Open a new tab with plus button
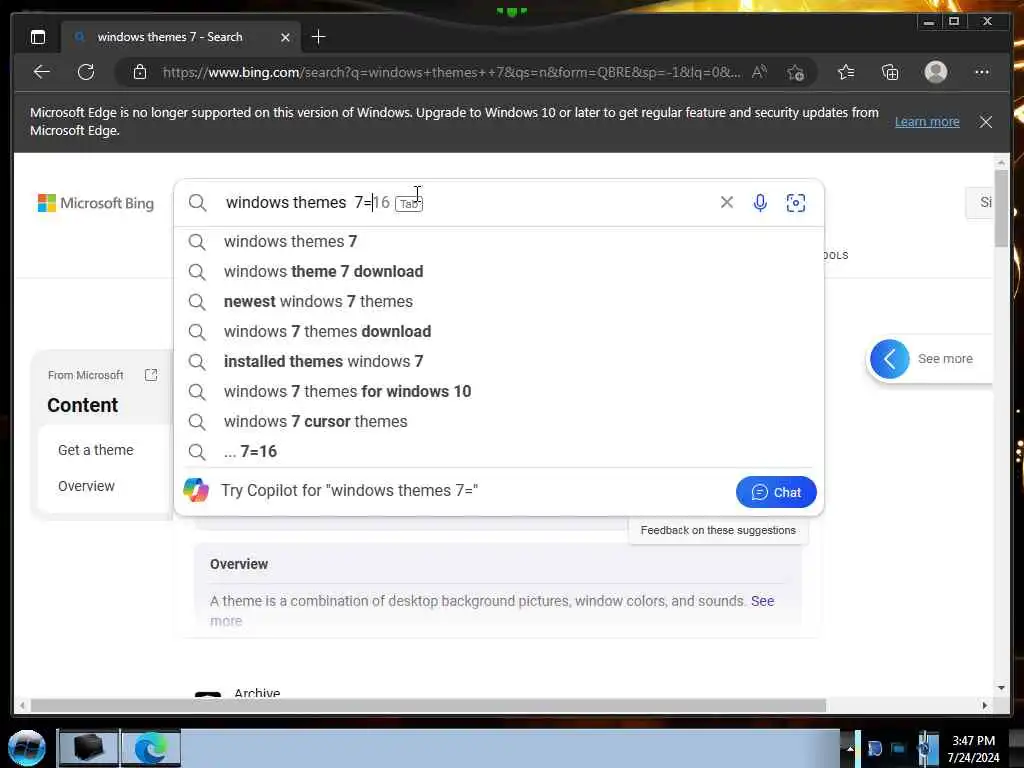The height and width of the screenshot is (768, 1024). [x=318, y=37]
